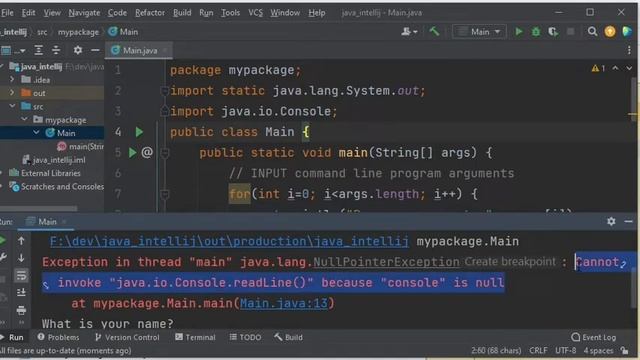Screen dimensions: 640x360
Task: Print console output with printer icon
Action: 21,310
